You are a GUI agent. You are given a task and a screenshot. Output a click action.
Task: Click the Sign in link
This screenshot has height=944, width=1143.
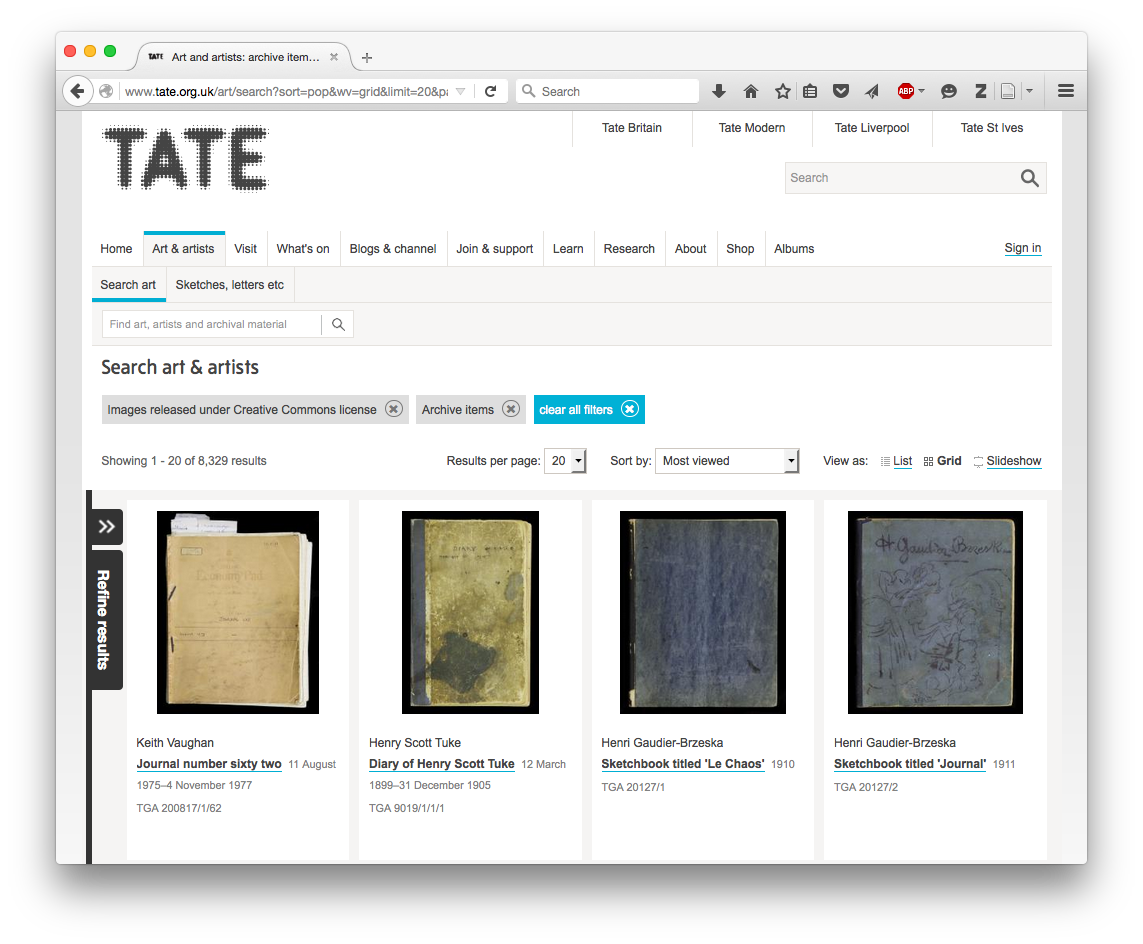point(1023,248)
